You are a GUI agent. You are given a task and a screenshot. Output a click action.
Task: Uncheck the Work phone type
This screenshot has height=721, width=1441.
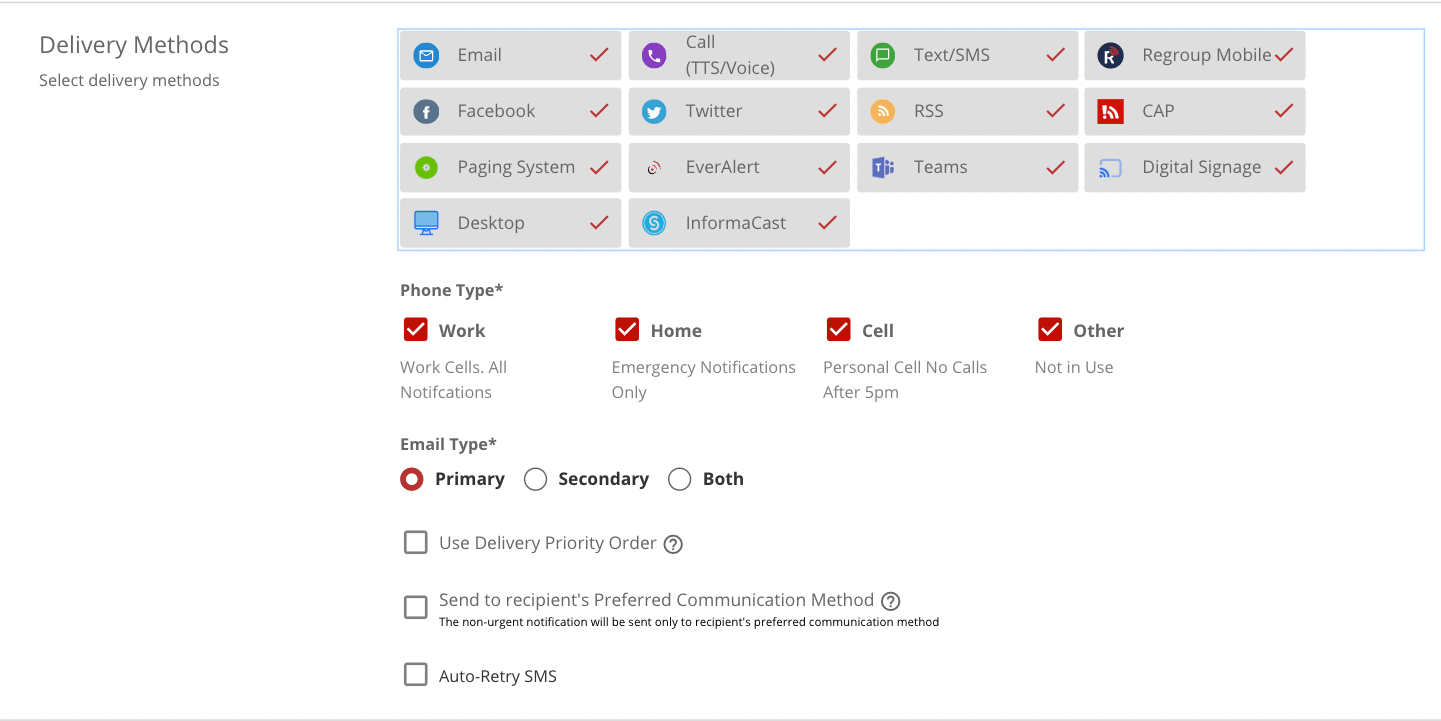[416, 330]
